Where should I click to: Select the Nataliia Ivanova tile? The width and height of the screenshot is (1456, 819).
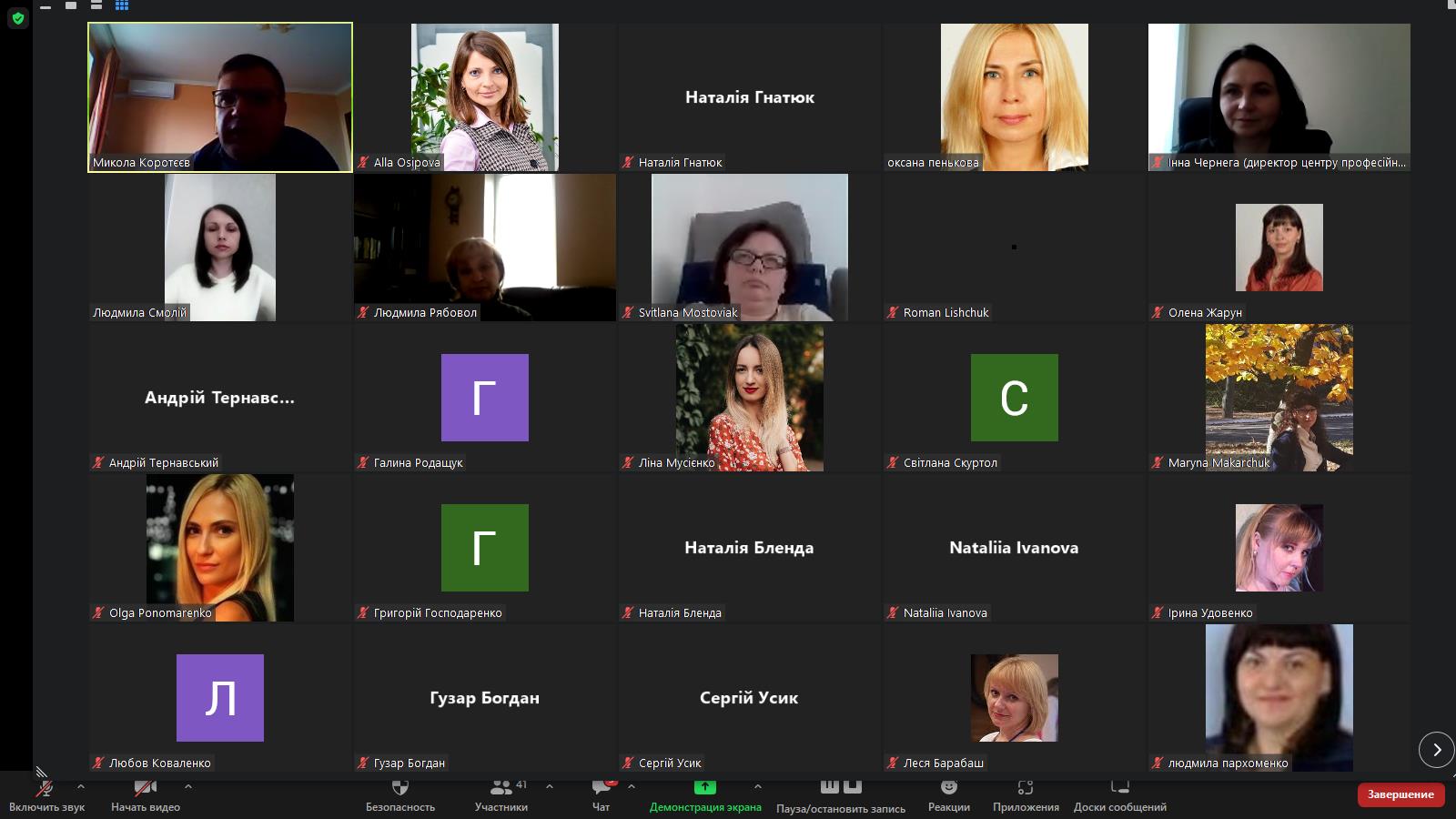coord(1014,548)
